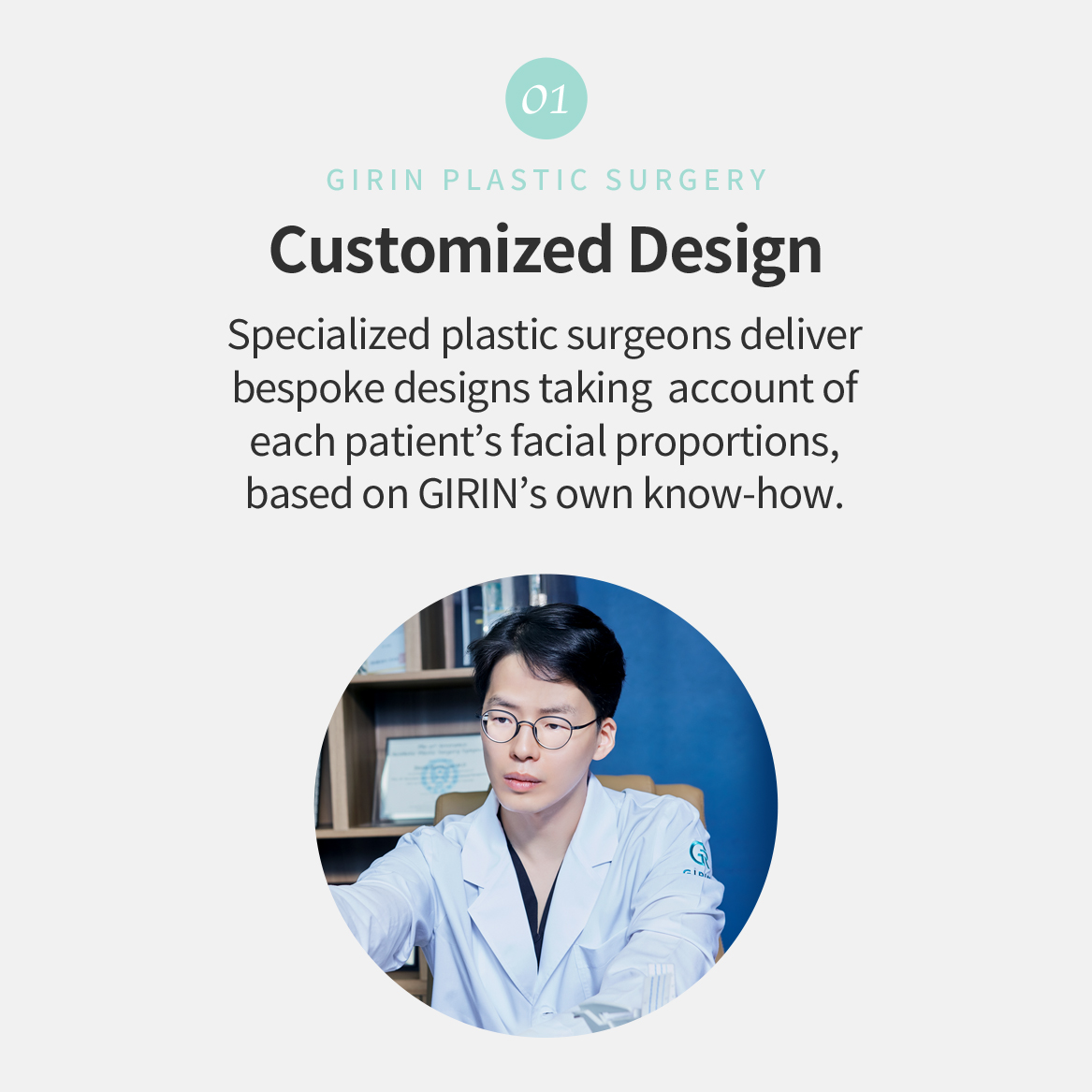Click the line "Specialized plastic surgeons deliver"
This screenshot has width=1092, height=1092.
click(545, 335)
